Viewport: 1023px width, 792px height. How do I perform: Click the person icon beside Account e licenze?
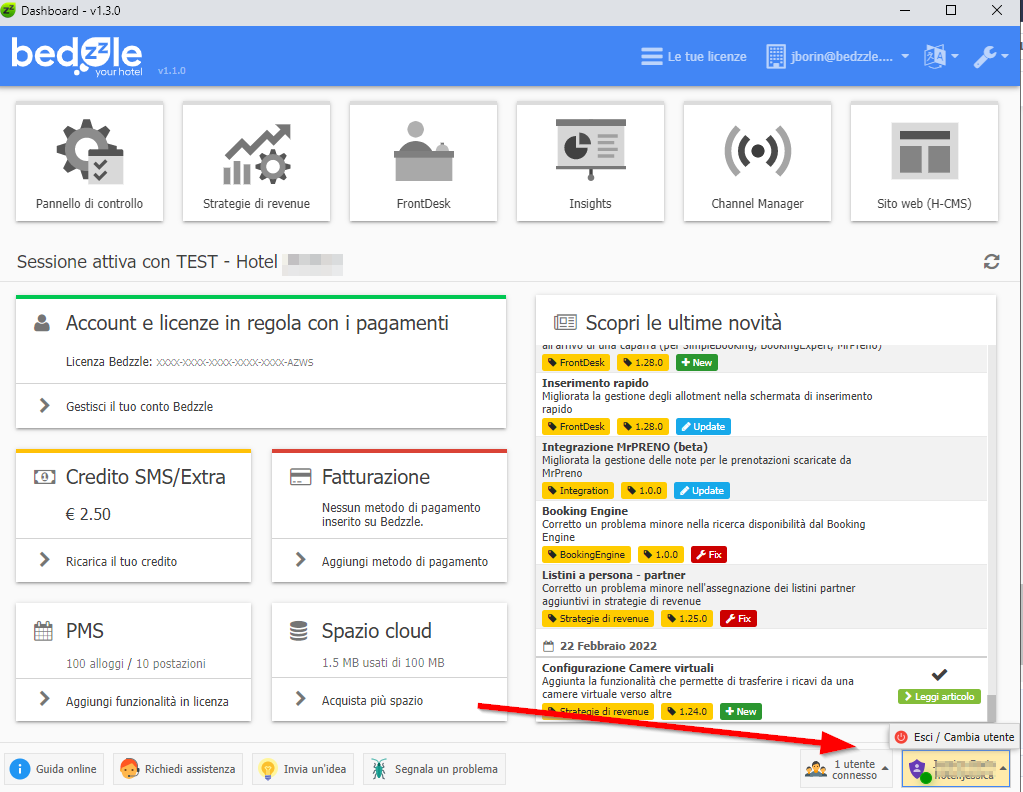(42, 322)
